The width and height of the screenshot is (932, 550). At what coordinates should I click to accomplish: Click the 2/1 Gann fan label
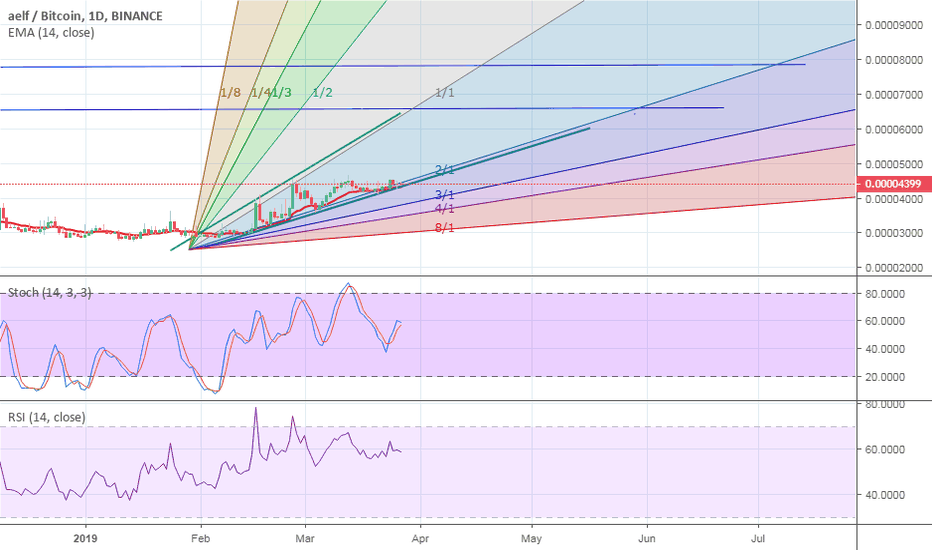[x=445, y=170]
